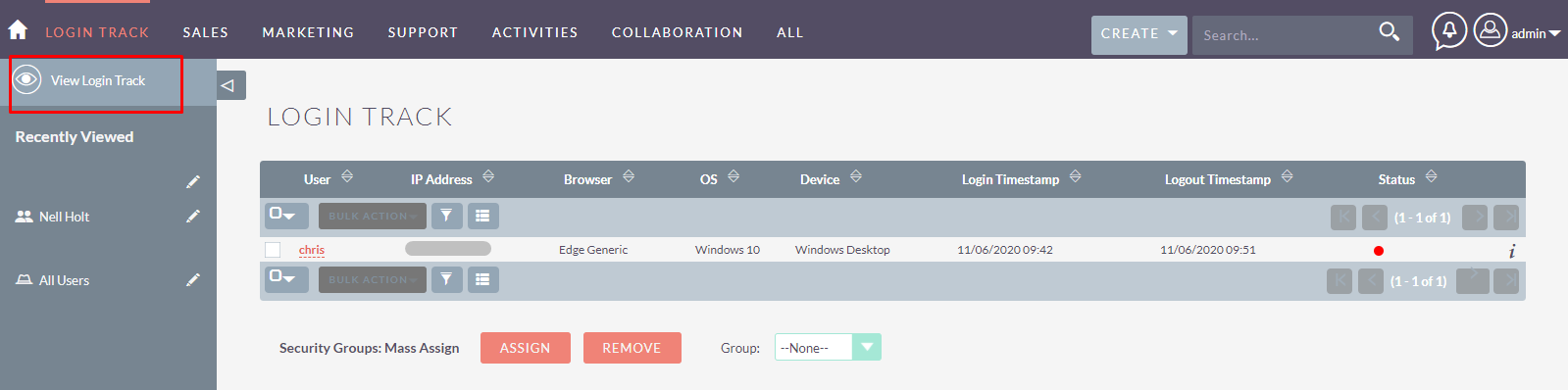Open the SALES menu
Image resolution: width=1568 pixels, height=390 pixels.
[205, 32]
